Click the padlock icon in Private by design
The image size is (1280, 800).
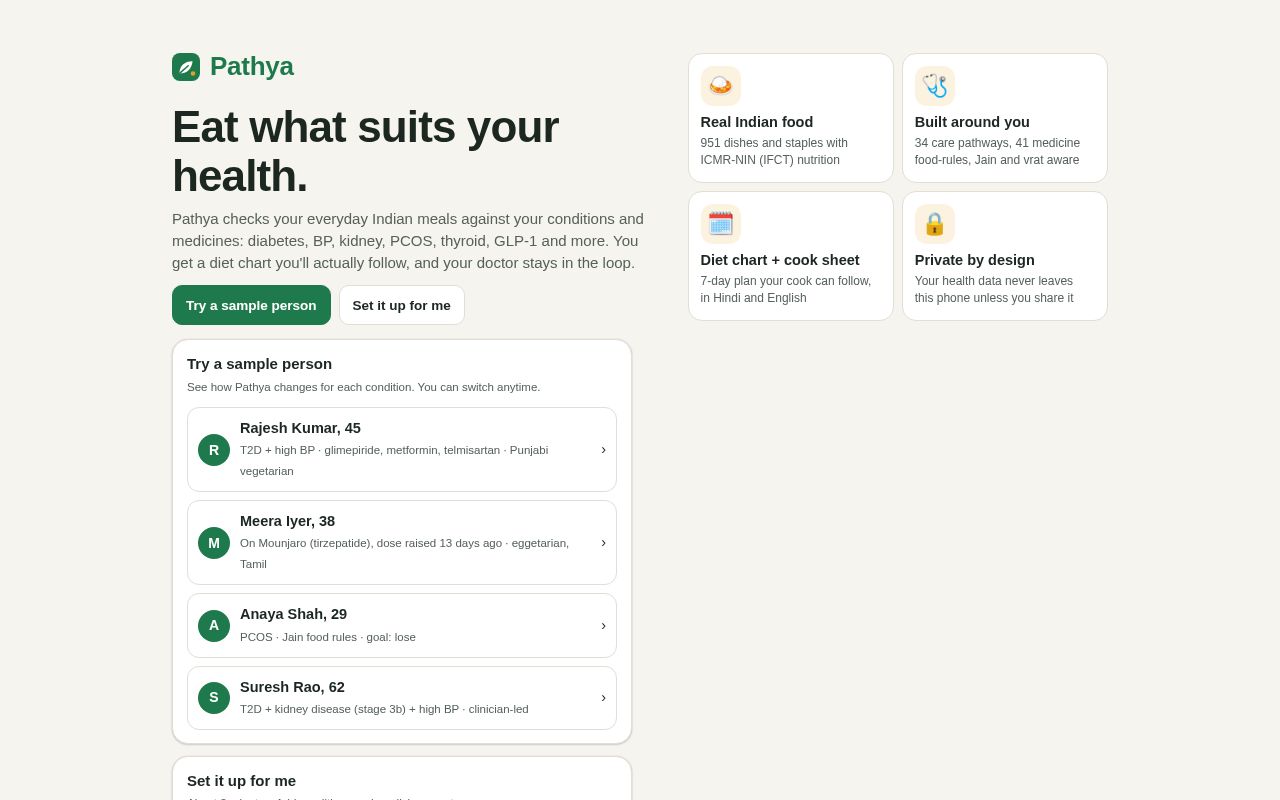click(935, 224)
